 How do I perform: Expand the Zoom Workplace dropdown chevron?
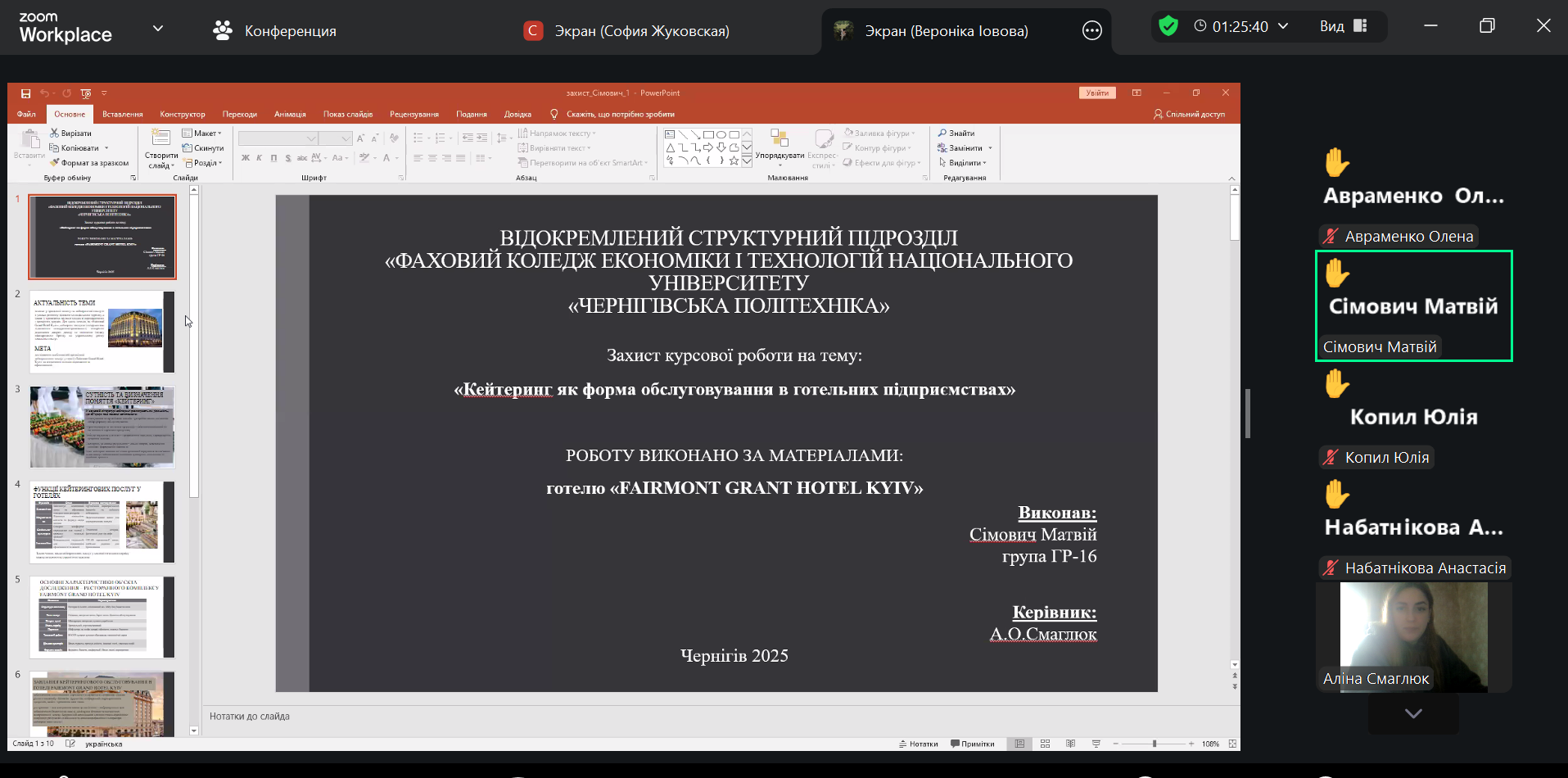pyautogui.click(x=158, y=29)
